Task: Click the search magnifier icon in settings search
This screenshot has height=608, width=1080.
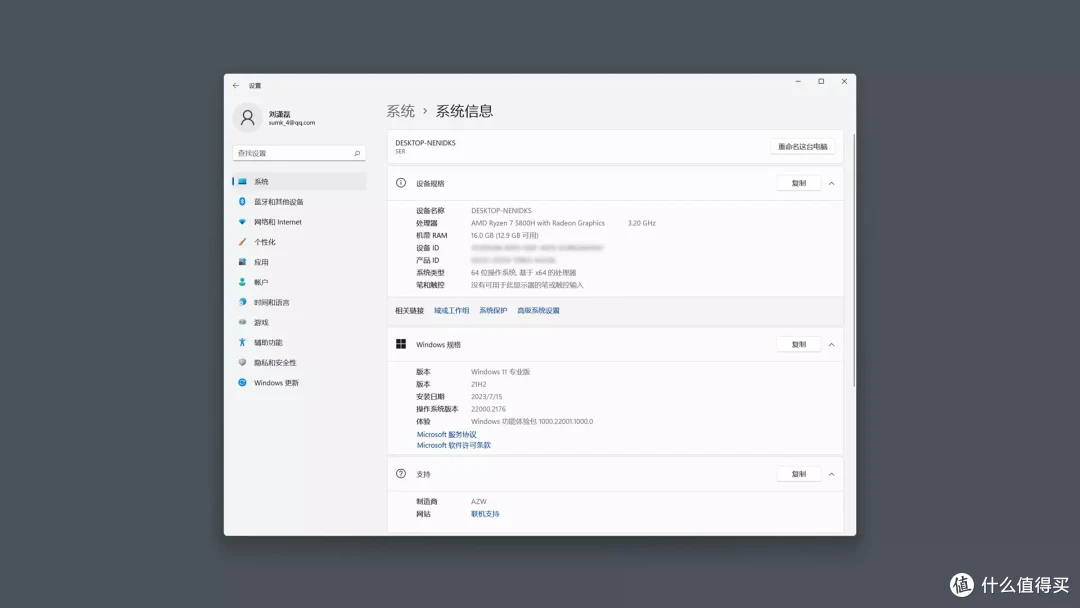Action: point(357,154)
